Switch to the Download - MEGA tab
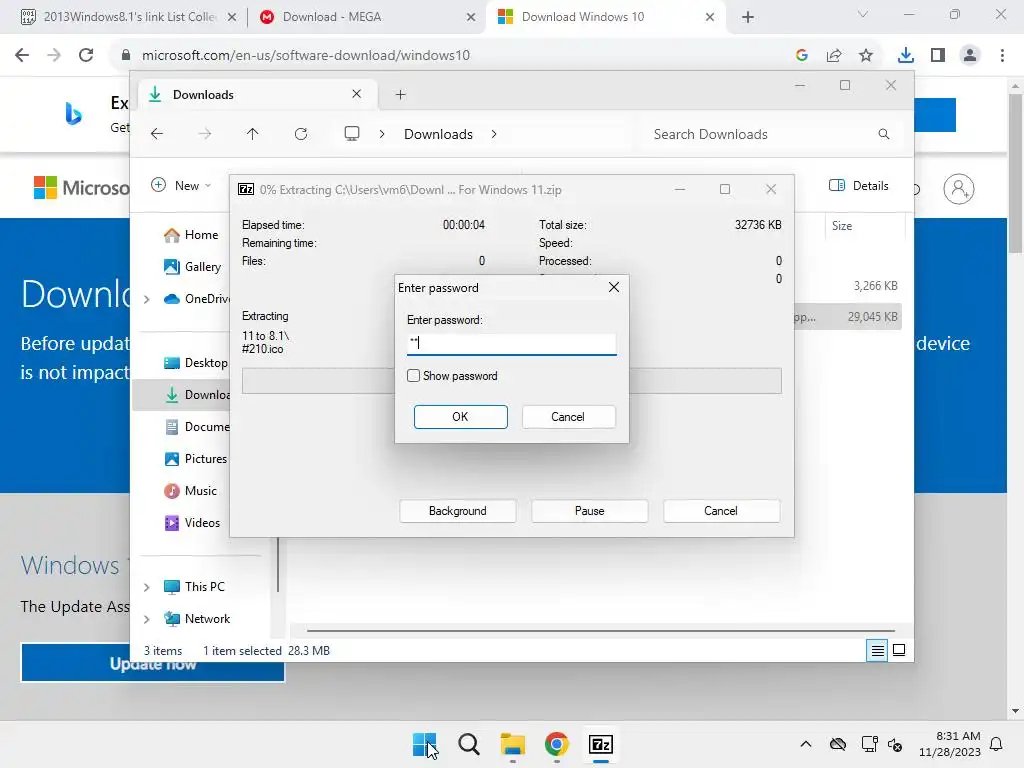The image size is (1024, 768). (x=366, y=17)
